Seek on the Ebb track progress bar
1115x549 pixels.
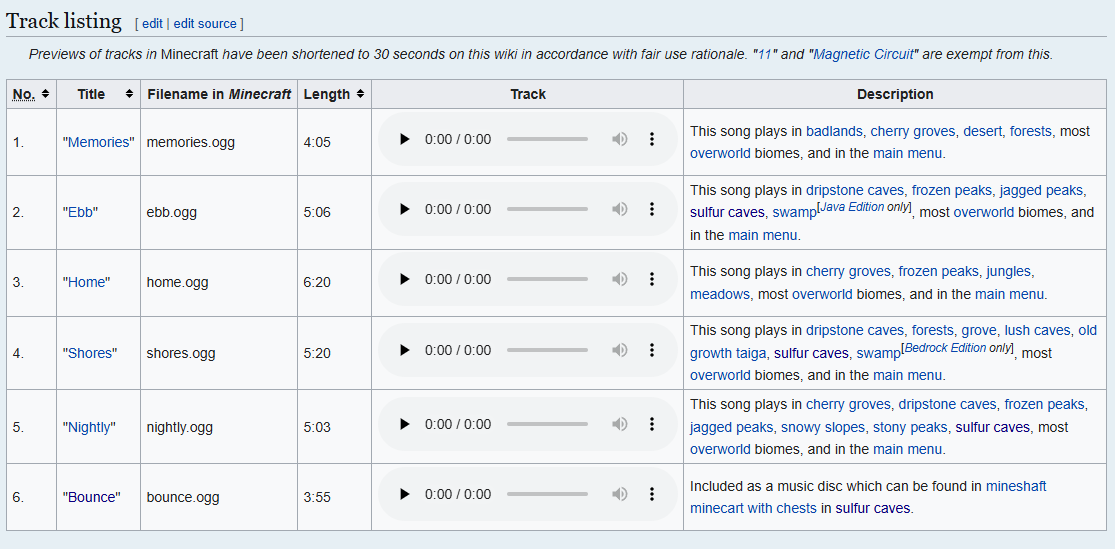[x=548, y=209]
